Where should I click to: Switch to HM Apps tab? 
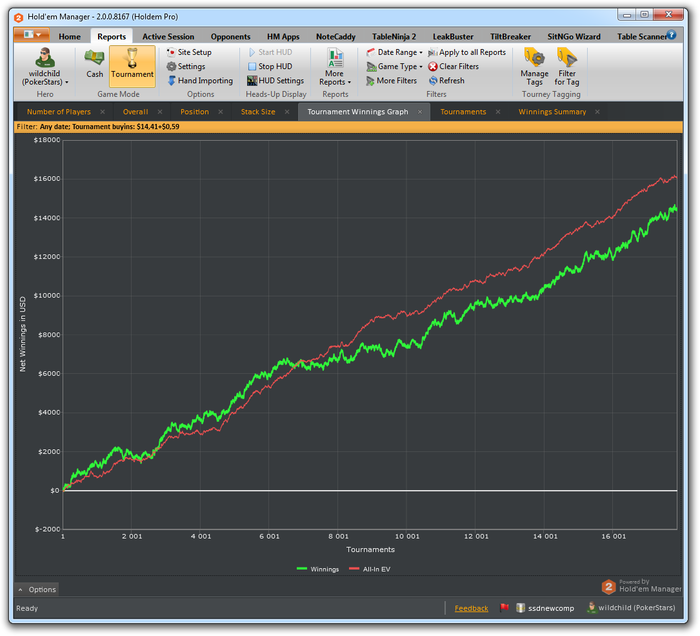tap(283, 37)
